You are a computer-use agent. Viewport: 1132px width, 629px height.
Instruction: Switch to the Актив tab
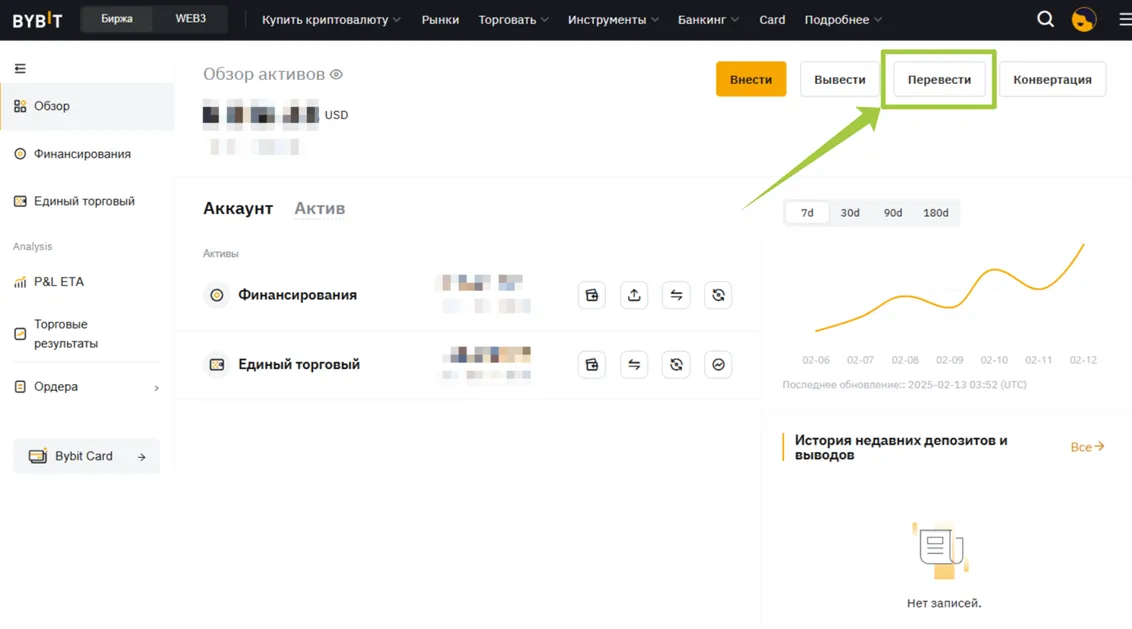(x=319, y=208)
